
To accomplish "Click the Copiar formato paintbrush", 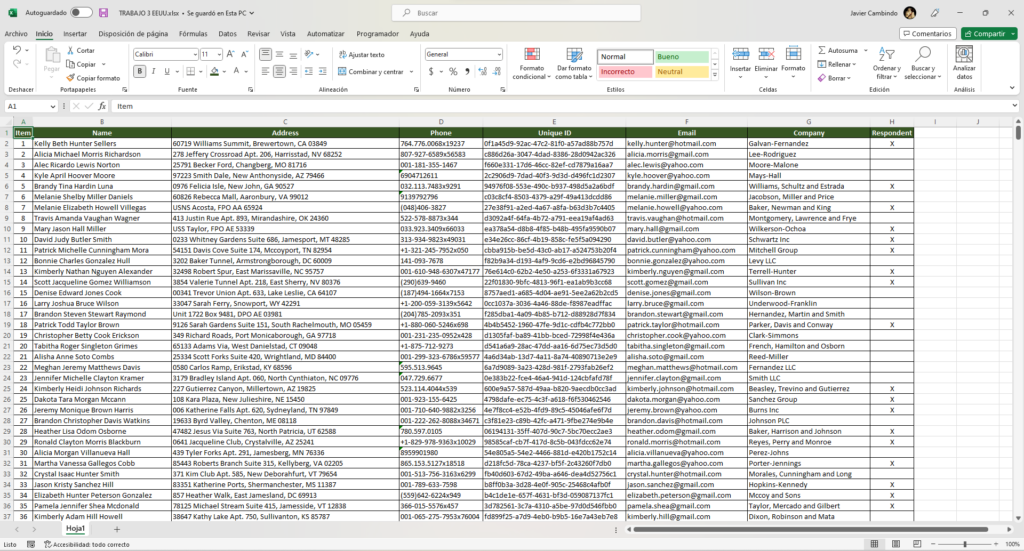I will (x=71, y=78).
